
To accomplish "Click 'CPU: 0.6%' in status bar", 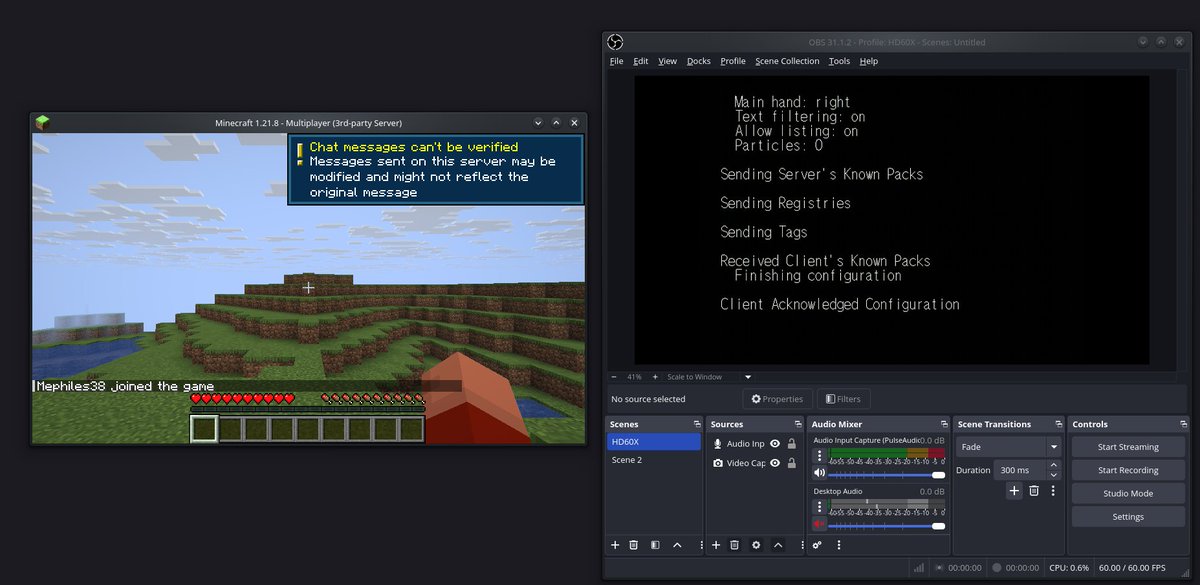I will 1069,568.
